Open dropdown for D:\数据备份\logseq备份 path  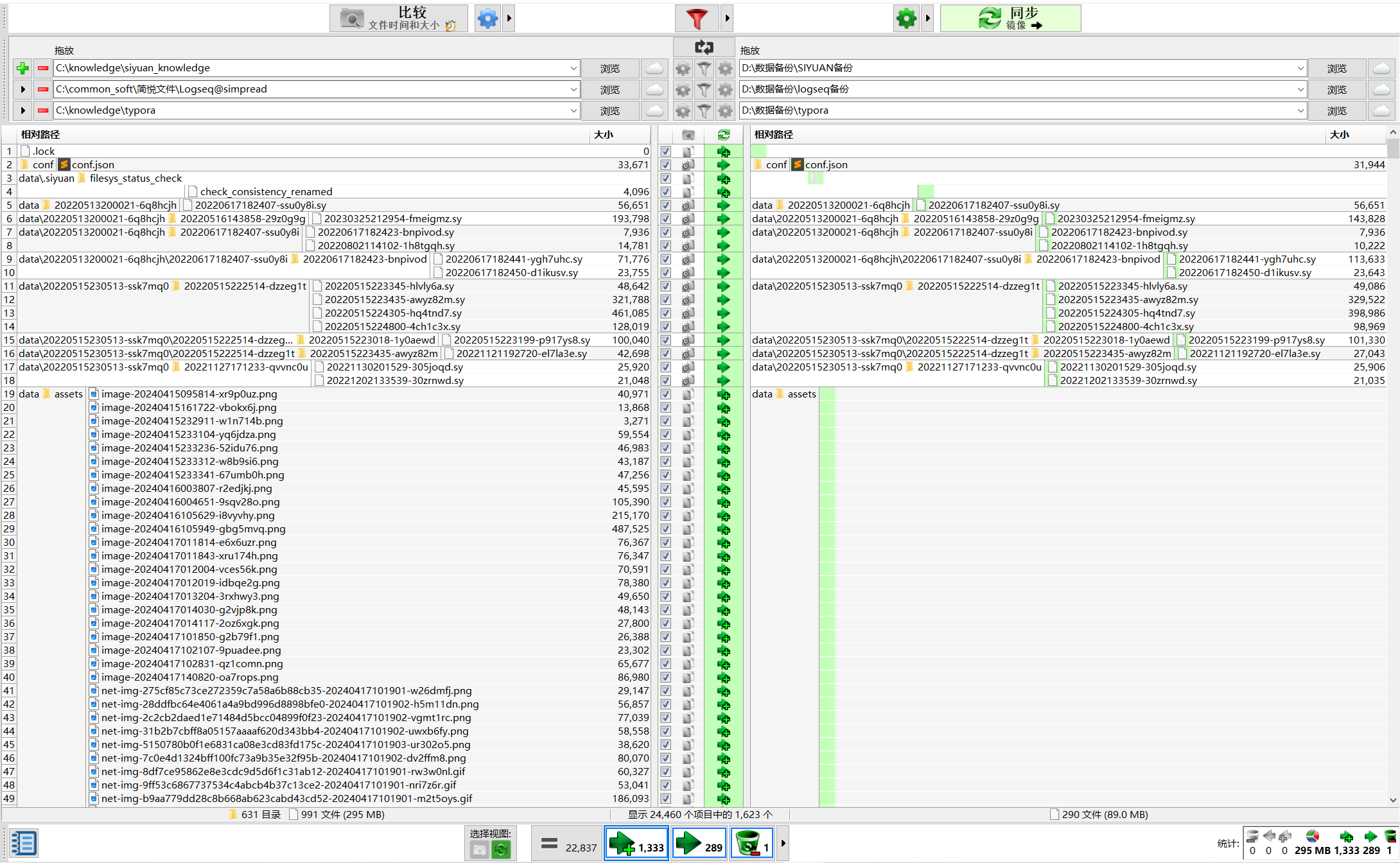[1300, 89]
